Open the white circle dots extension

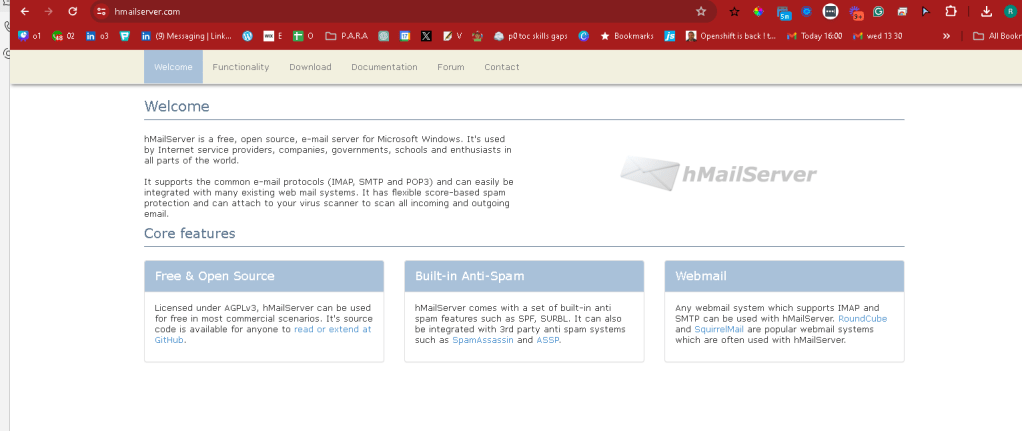click(830, 11)
